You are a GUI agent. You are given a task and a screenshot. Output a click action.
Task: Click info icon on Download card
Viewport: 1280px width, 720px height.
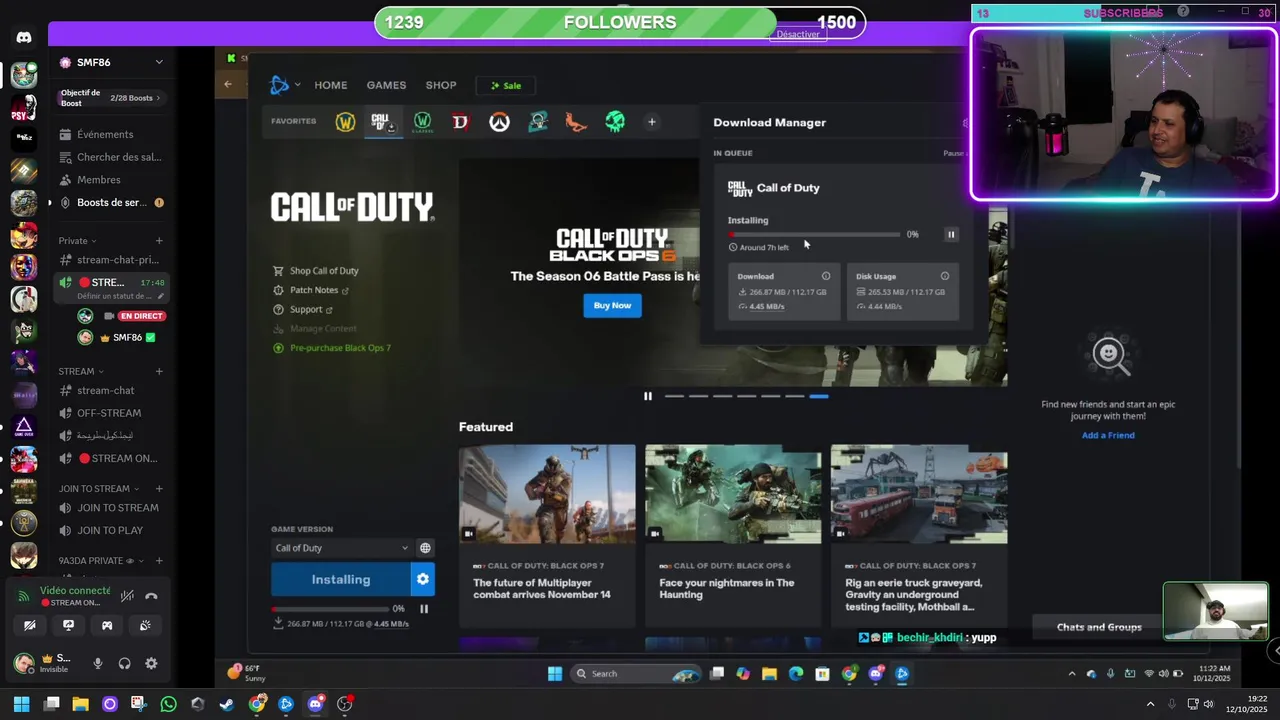tap(826, 276)
